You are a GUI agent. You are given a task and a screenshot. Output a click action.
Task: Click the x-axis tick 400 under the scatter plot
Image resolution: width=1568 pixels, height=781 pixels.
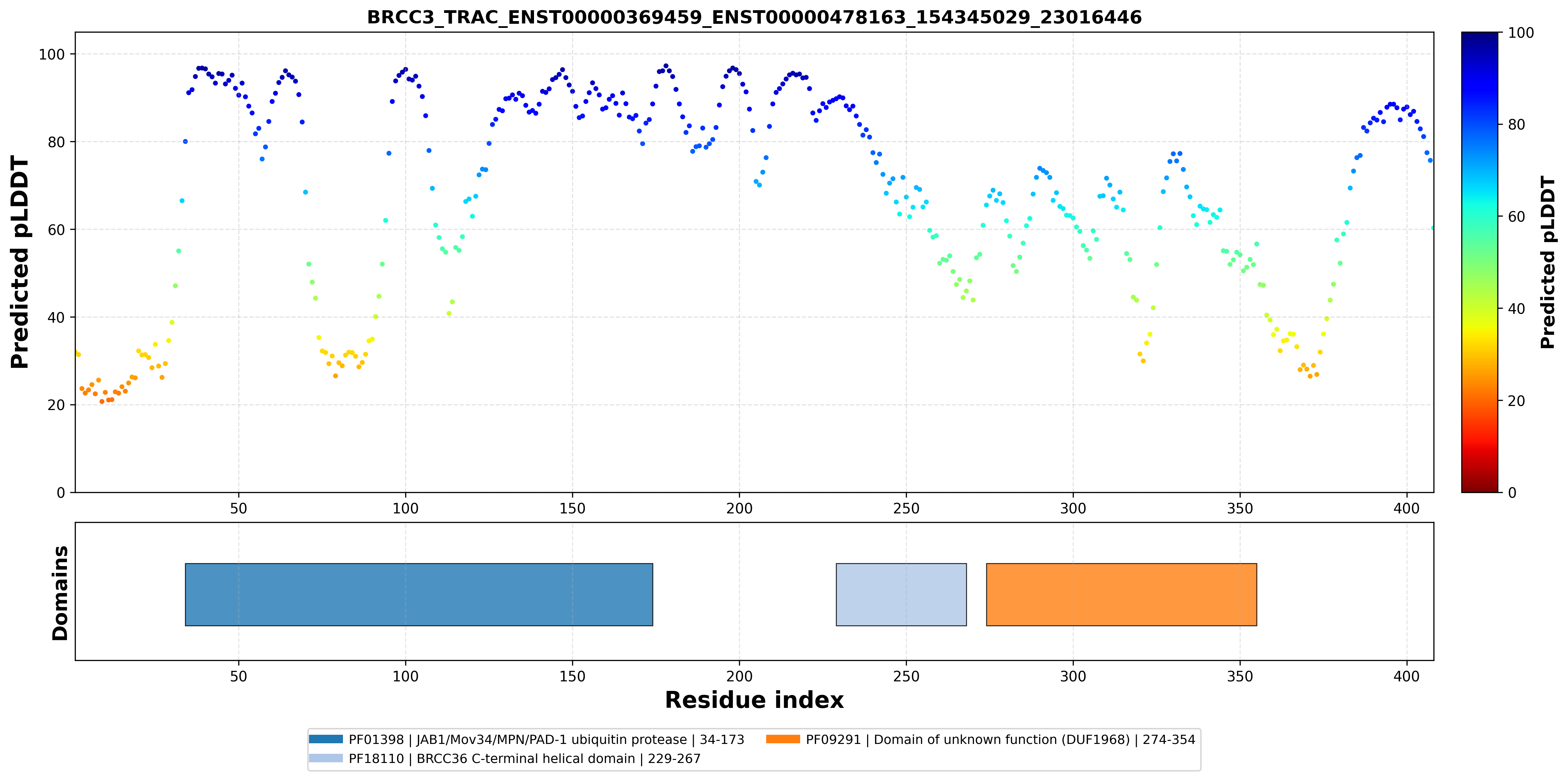pyautogui.click(x=1406, y=508)
